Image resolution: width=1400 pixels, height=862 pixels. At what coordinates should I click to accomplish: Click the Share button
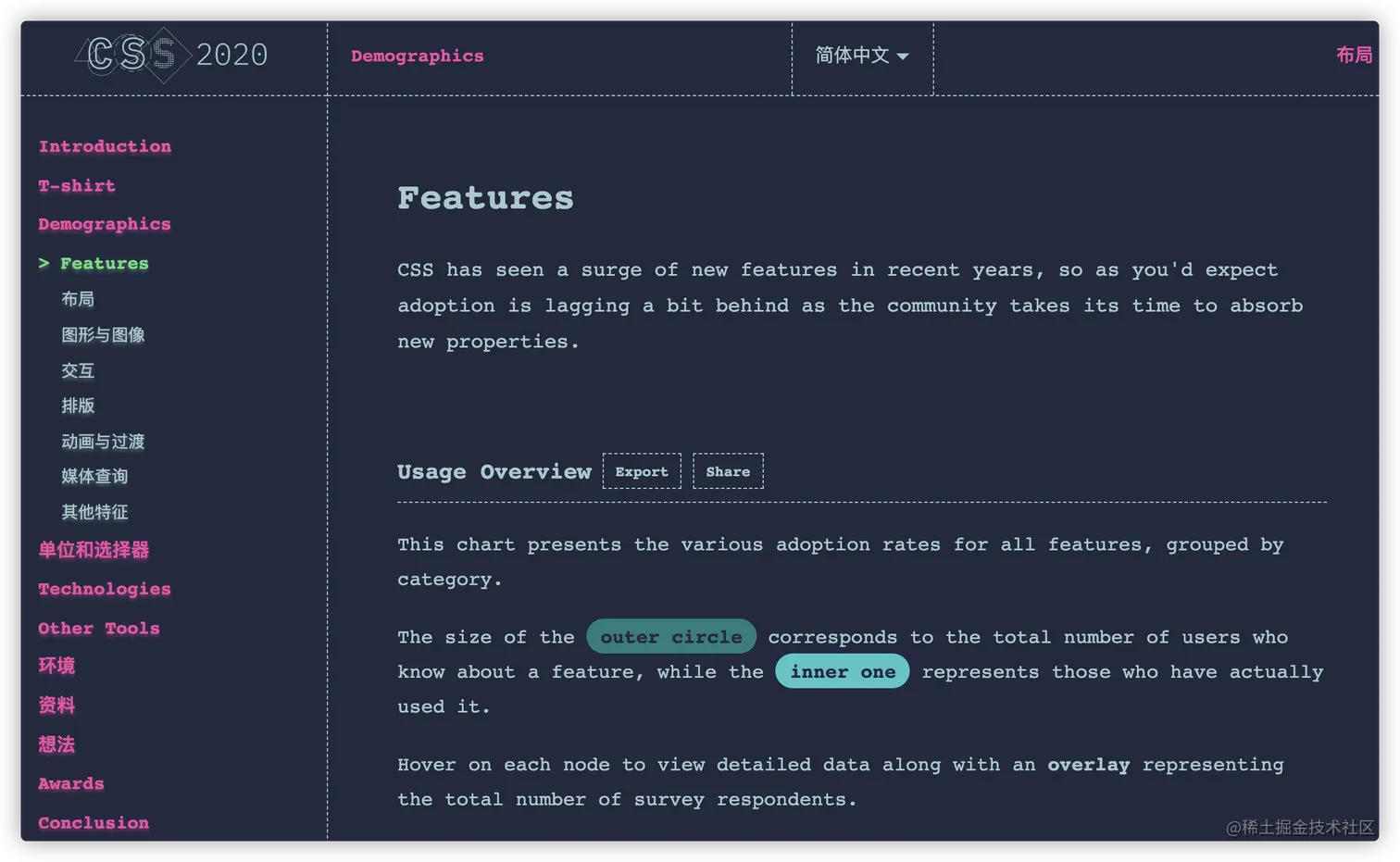tap(728, 471)
